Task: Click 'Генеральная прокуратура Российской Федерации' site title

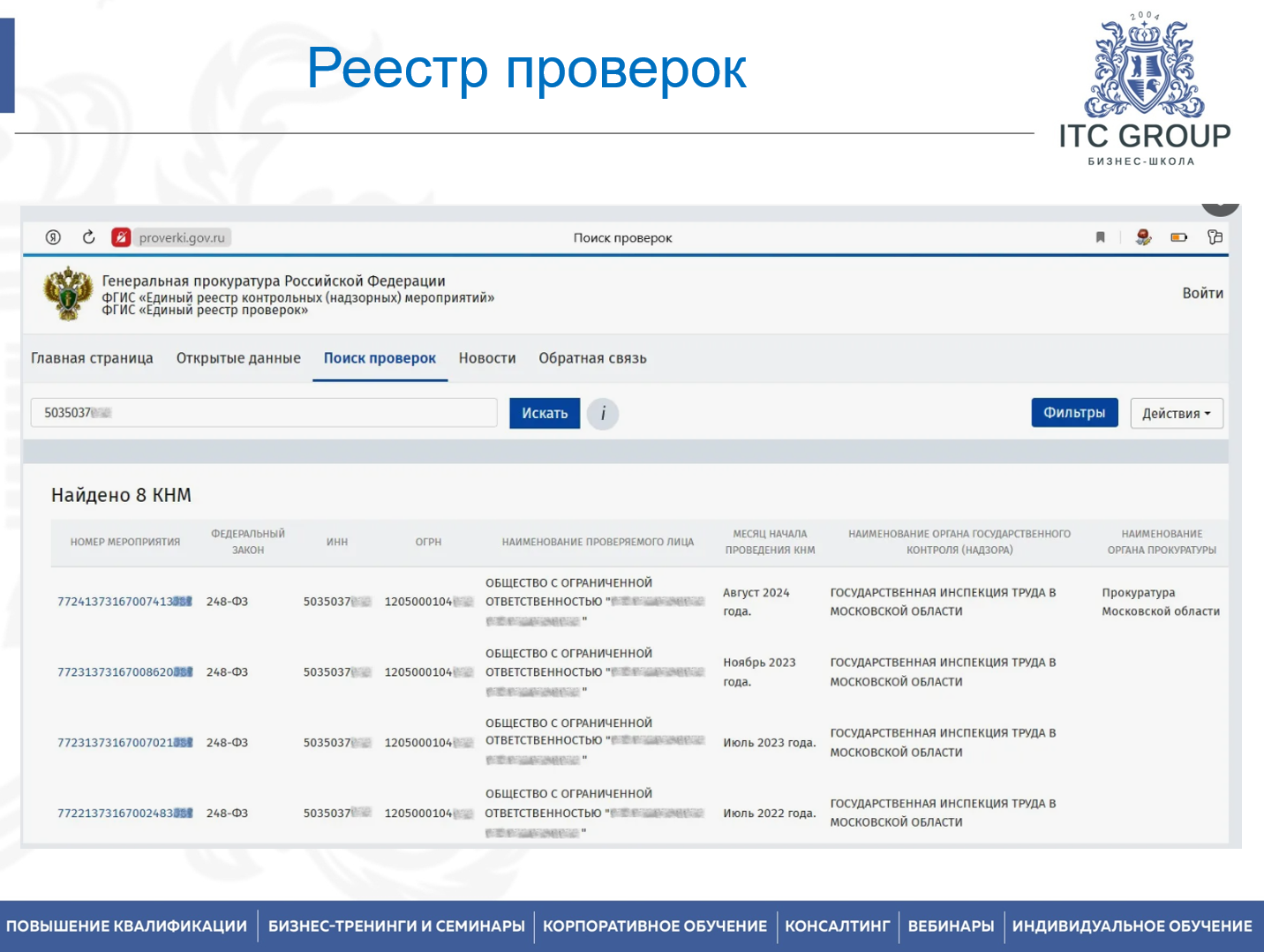Action: (274, 281)
